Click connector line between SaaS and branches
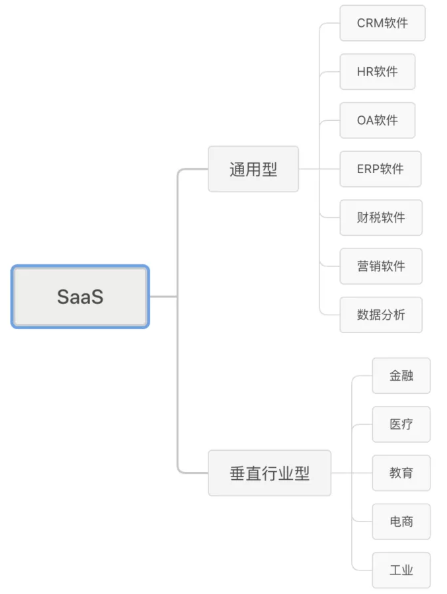447x594 pixels. (163, 296)
